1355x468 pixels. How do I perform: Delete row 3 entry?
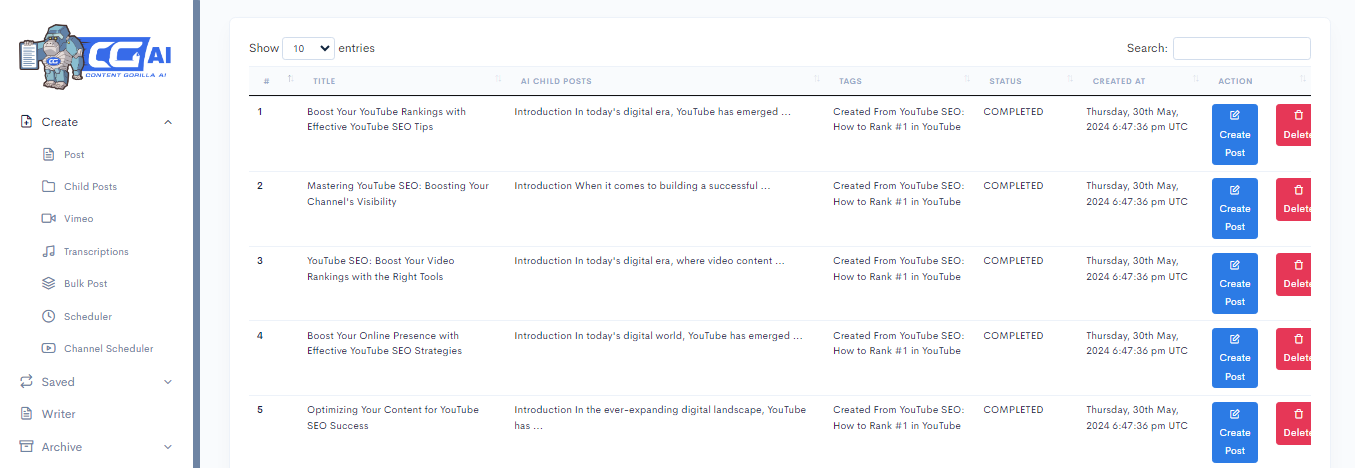(1294, 274)
